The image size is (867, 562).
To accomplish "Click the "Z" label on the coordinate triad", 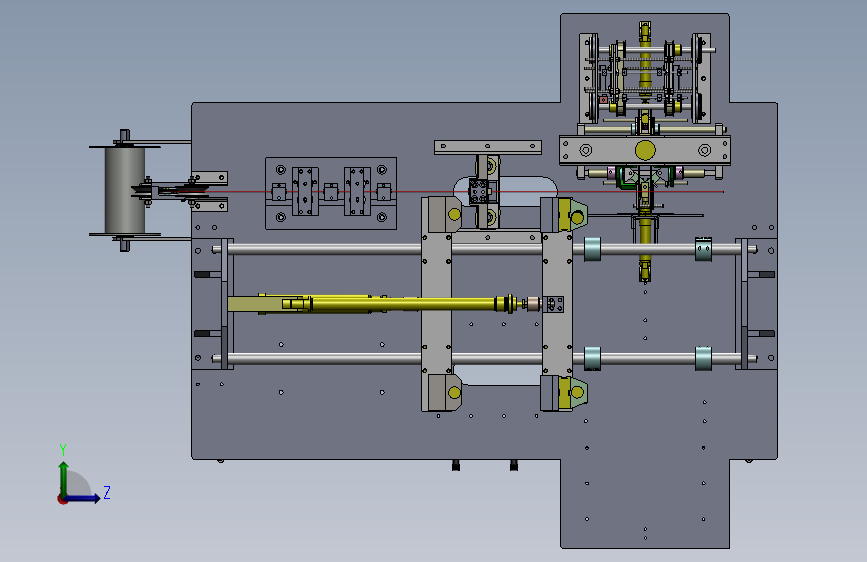I will coord(107,492).
